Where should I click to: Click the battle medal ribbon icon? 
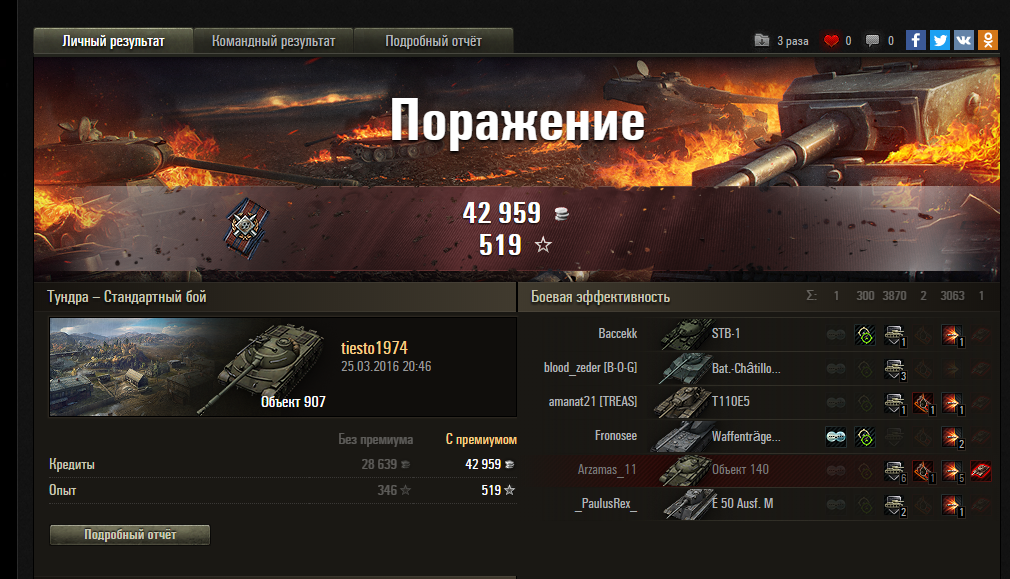[245, 229]
